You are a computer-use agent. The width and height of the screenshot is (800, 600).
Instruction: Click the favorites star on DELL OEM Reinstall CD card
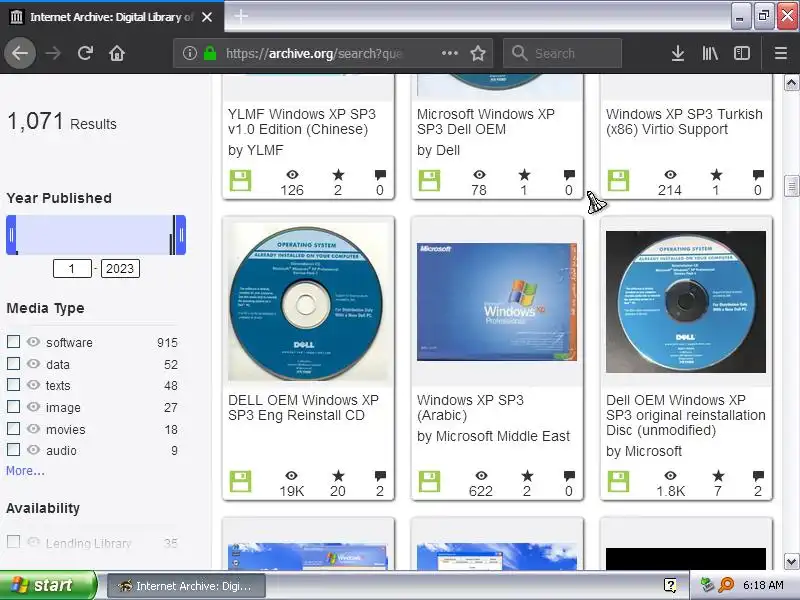[x=338, y=476]
